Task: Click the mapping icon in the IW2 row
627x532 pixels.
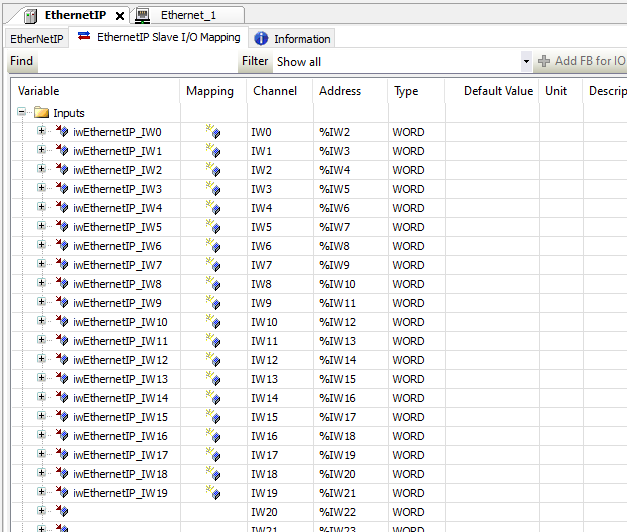Action: point(213,169)
